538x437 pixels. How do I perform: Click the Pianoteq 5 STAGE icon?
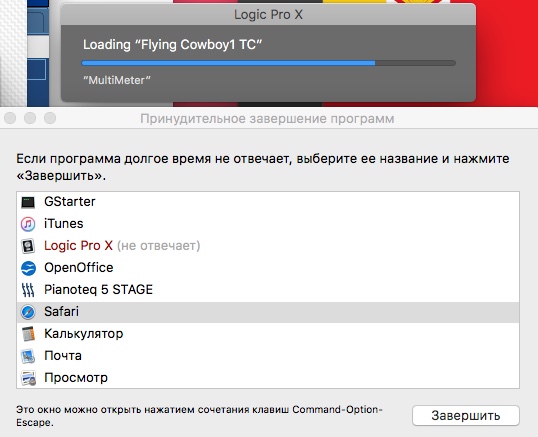[x=28, y=290]
